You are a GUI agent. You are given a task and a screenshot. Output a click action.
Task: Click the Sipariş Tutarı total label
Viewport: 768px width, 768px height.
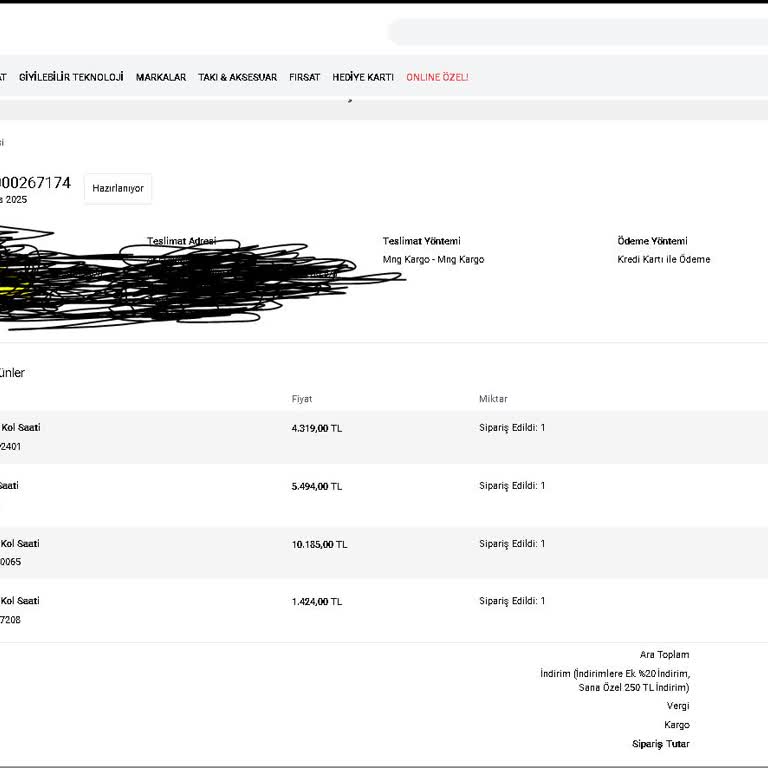pos(660,744)
